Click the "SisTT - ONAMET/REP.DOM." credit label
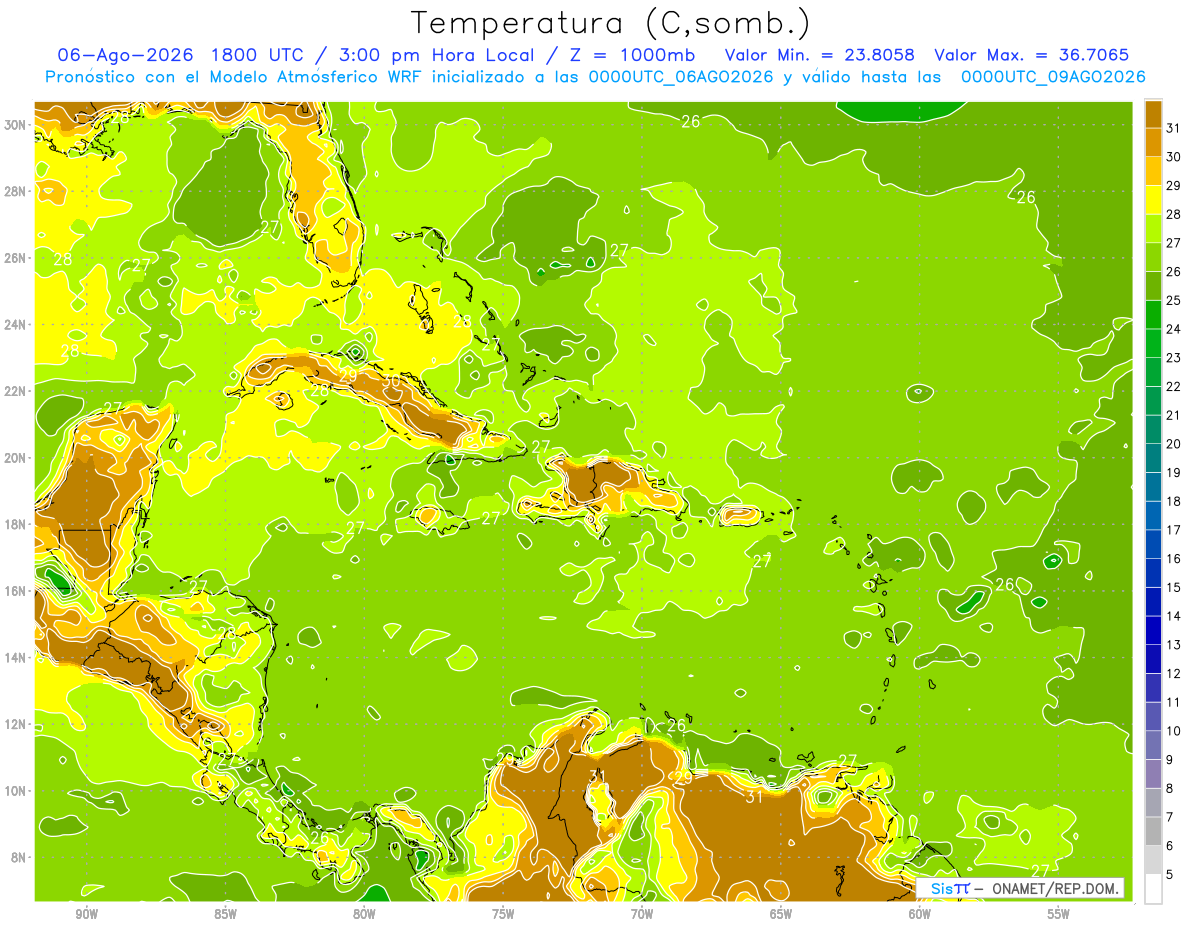 pos(1020,888)
